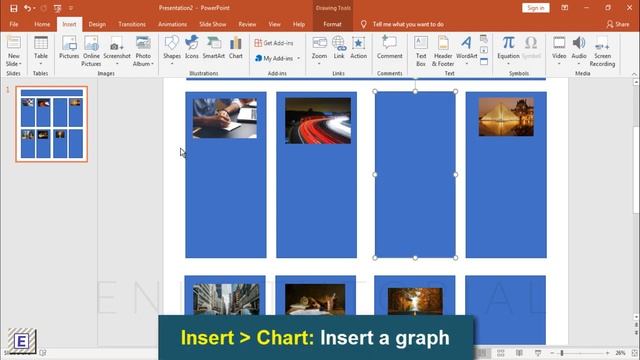Select the handwriting photo on the slide

(x=225, y=118)
